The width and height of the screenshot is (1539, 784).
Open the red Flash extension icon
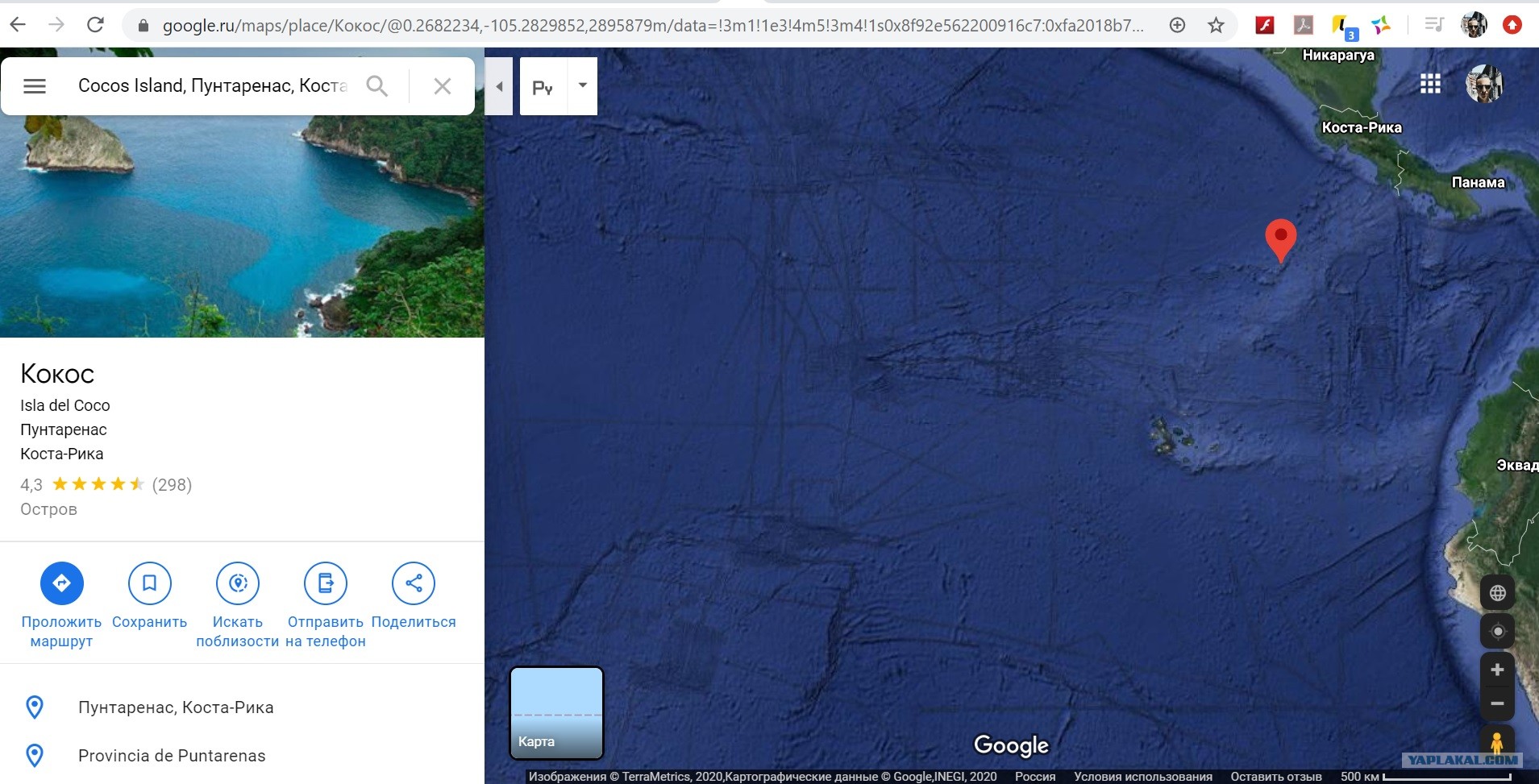click(x=1265, y=26)
